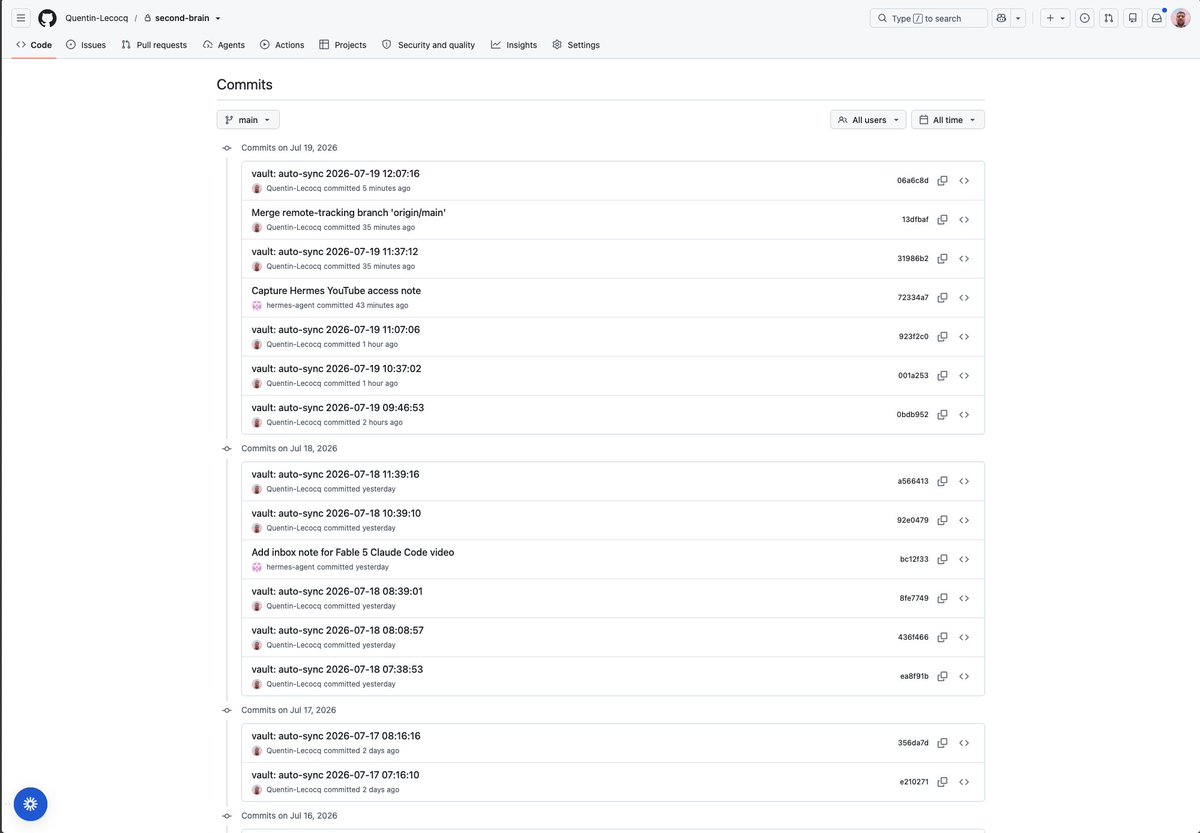
Task: Copy full SHA for commit bc12f33
Action: (x=942, y=559)
